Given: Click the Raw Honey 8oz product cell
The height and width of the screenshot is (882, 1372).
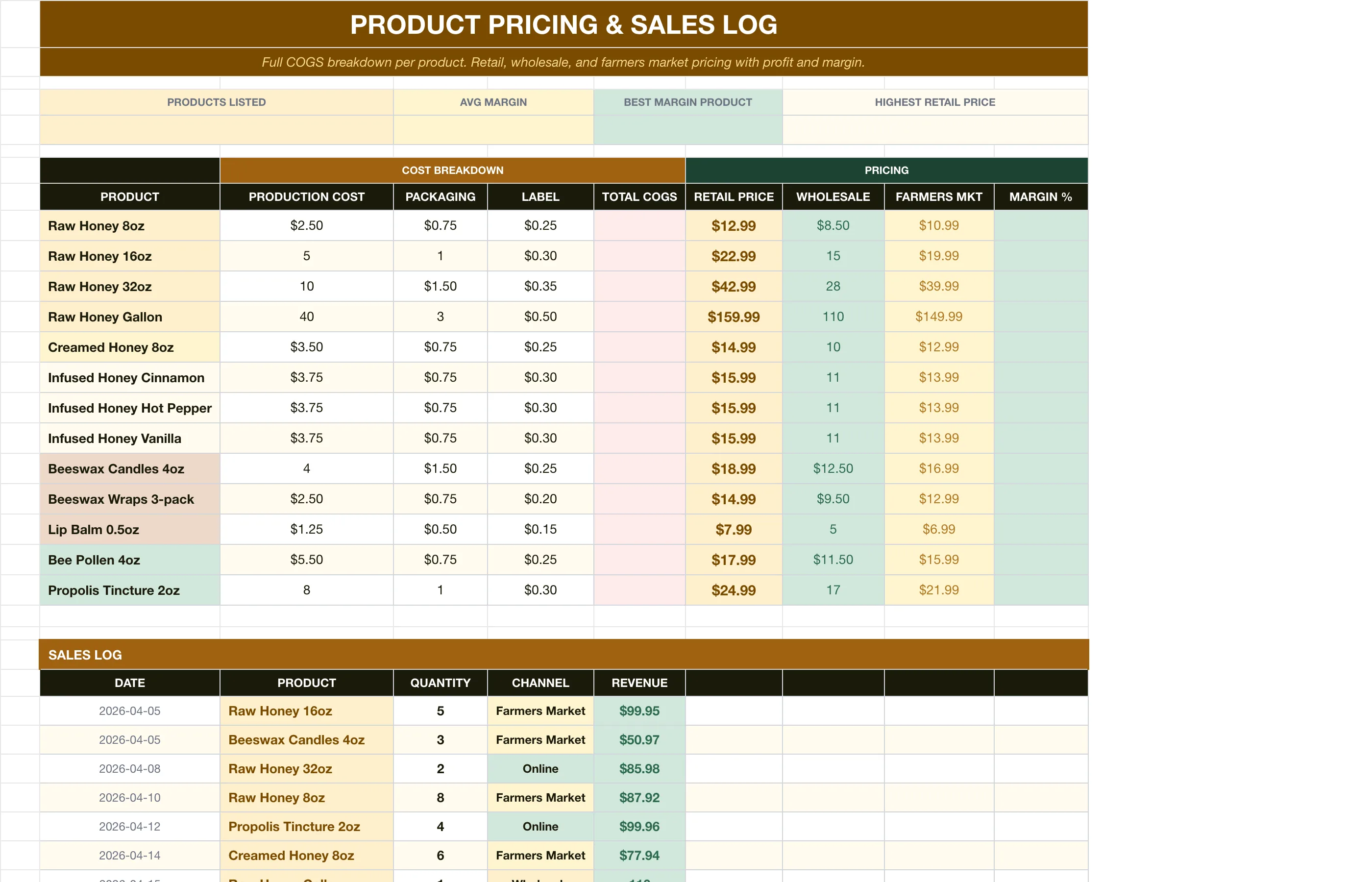Looking at the screenshot, I should (130, 226).
